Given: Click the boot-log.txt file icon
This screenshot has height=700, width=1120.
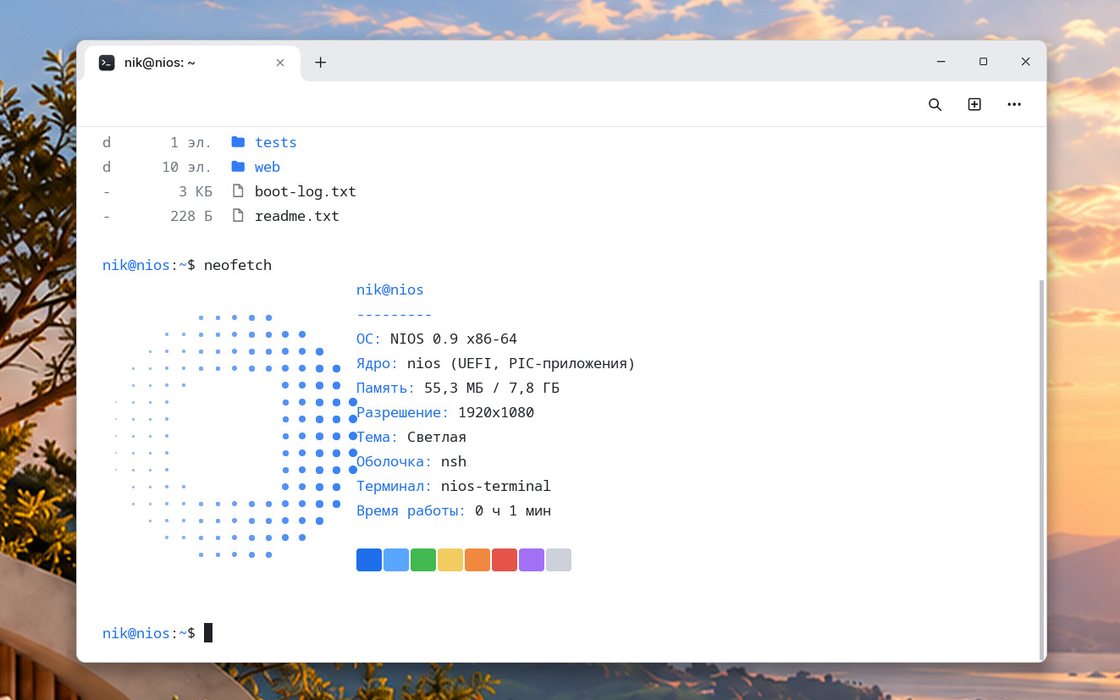Looking at the screenshot, I should tap(238, 191).
